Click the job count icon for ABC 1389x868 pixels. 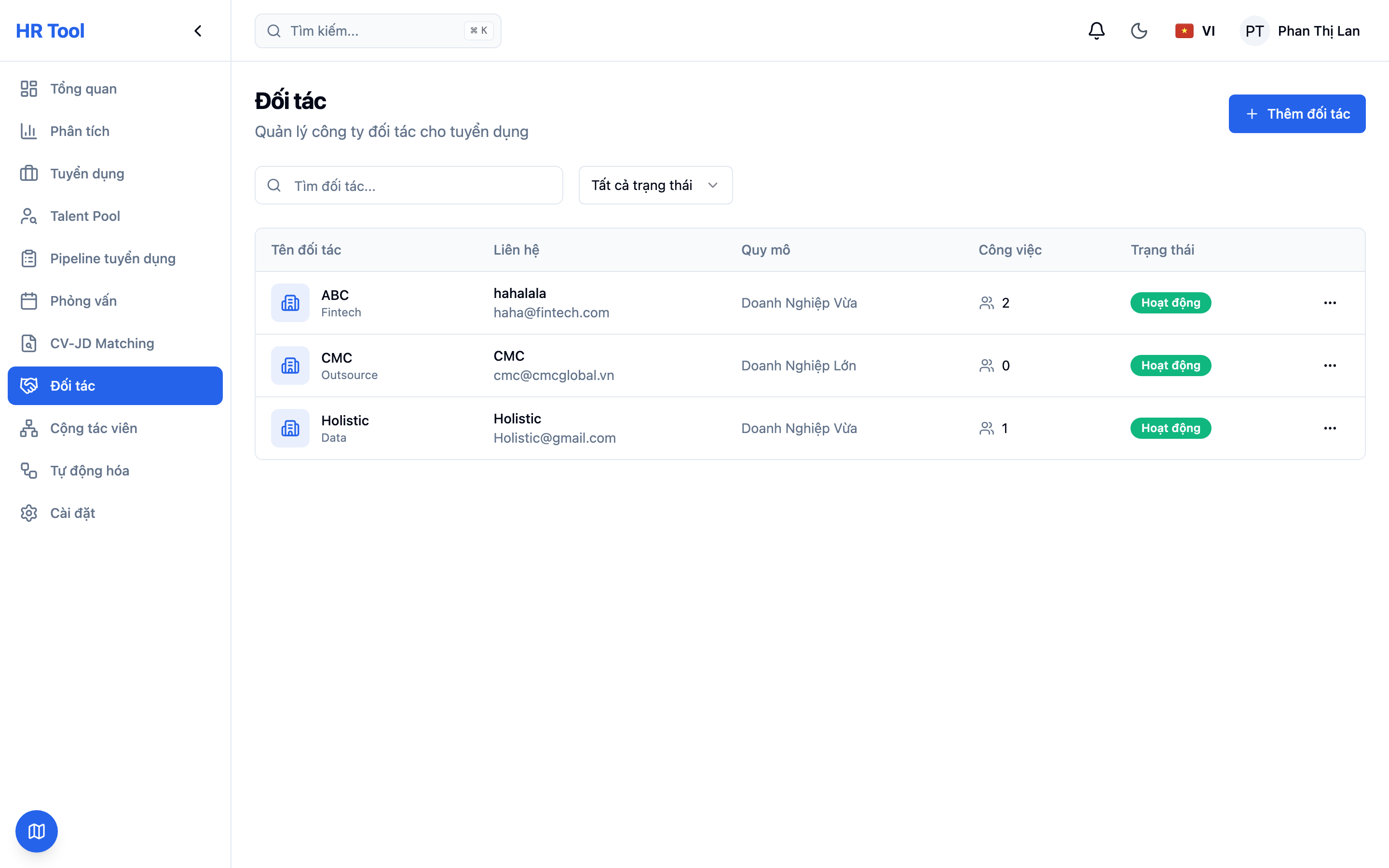pyautogui.click(x=987, y=302)
